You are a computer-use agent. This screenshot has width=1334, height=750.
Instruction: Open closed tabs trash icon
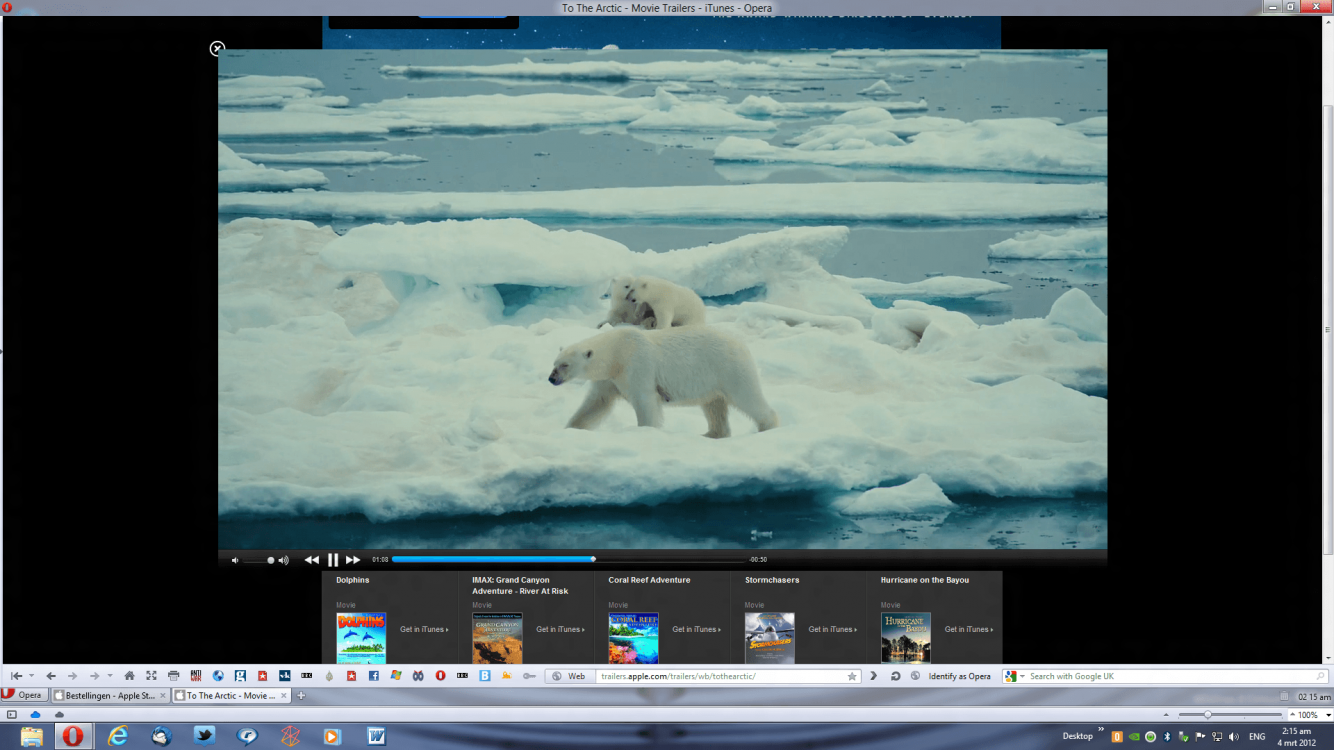1284,696
